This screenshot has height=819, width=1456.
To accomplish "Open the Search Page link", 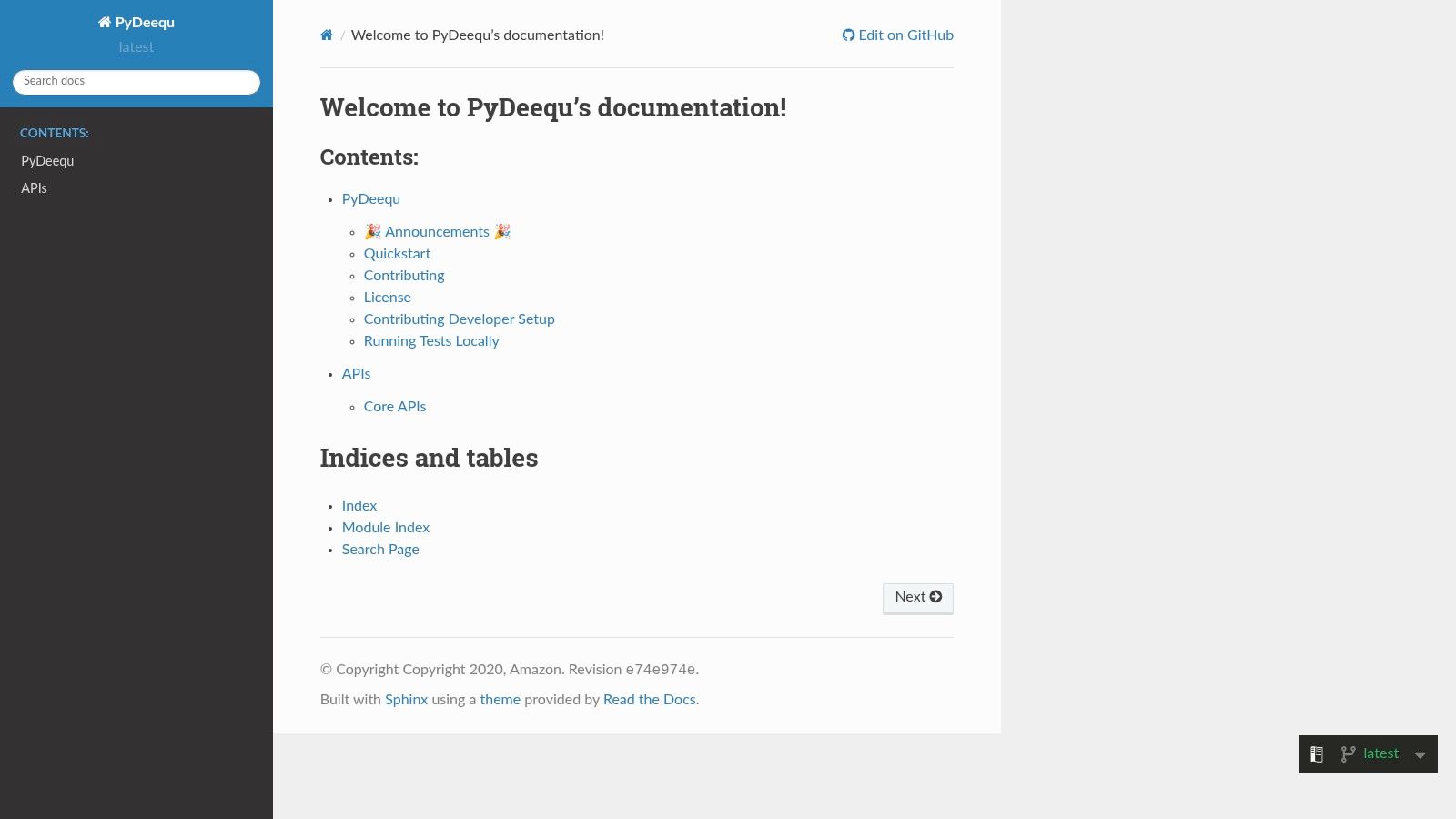I will point(380,550).
